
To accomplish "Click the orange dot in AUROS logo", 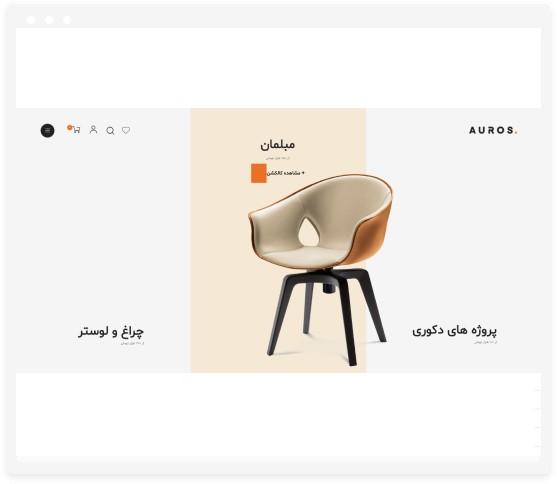I will [516, 133].
